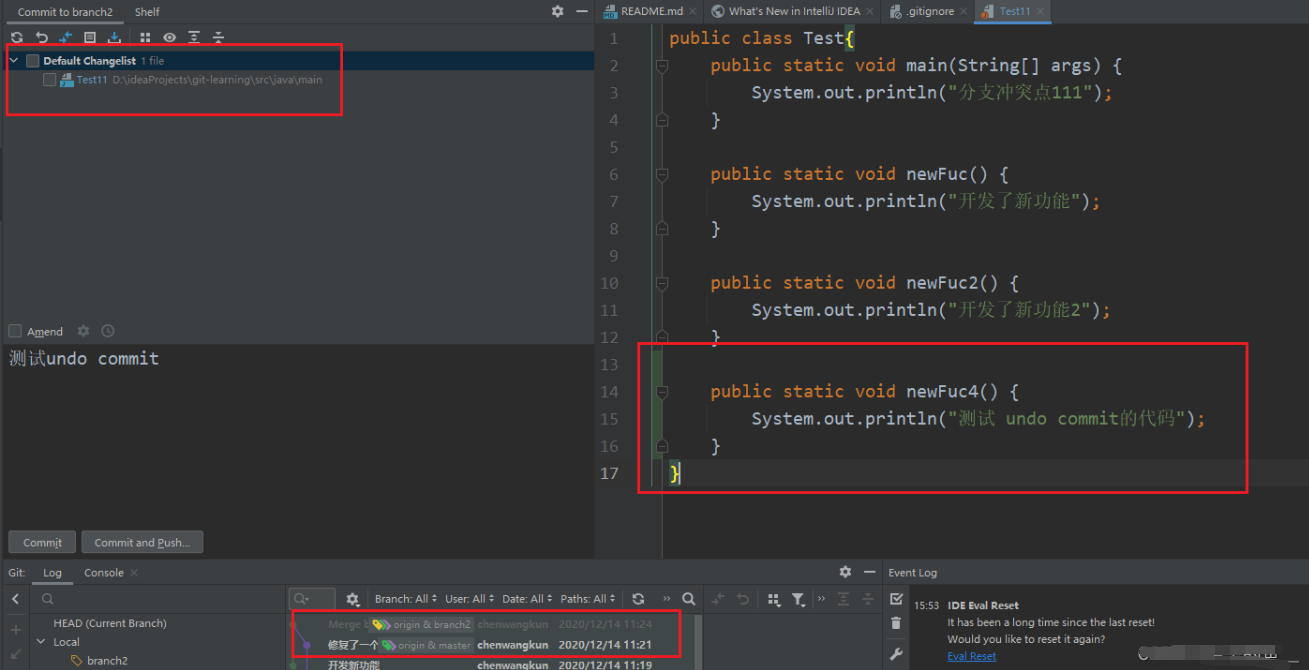
Task: Click the Clear All trash icon in Event Log
Action: pyautogui.click(x=896, y=623)
